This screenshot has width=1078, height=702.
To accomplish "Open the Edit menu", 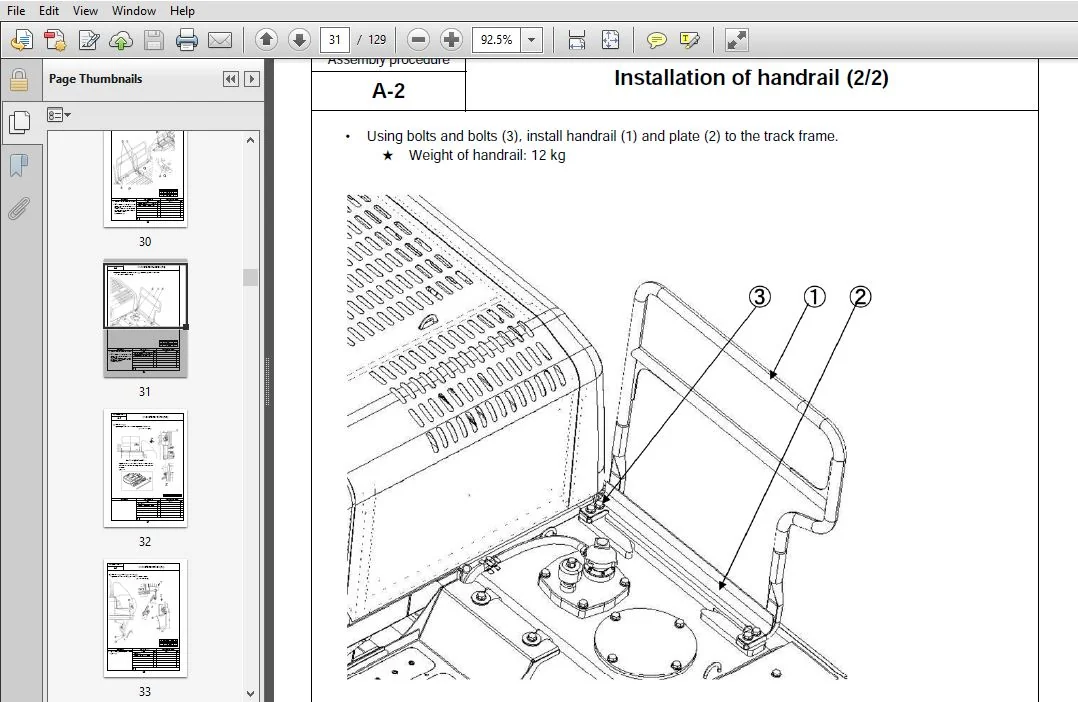I will (48, 10).
